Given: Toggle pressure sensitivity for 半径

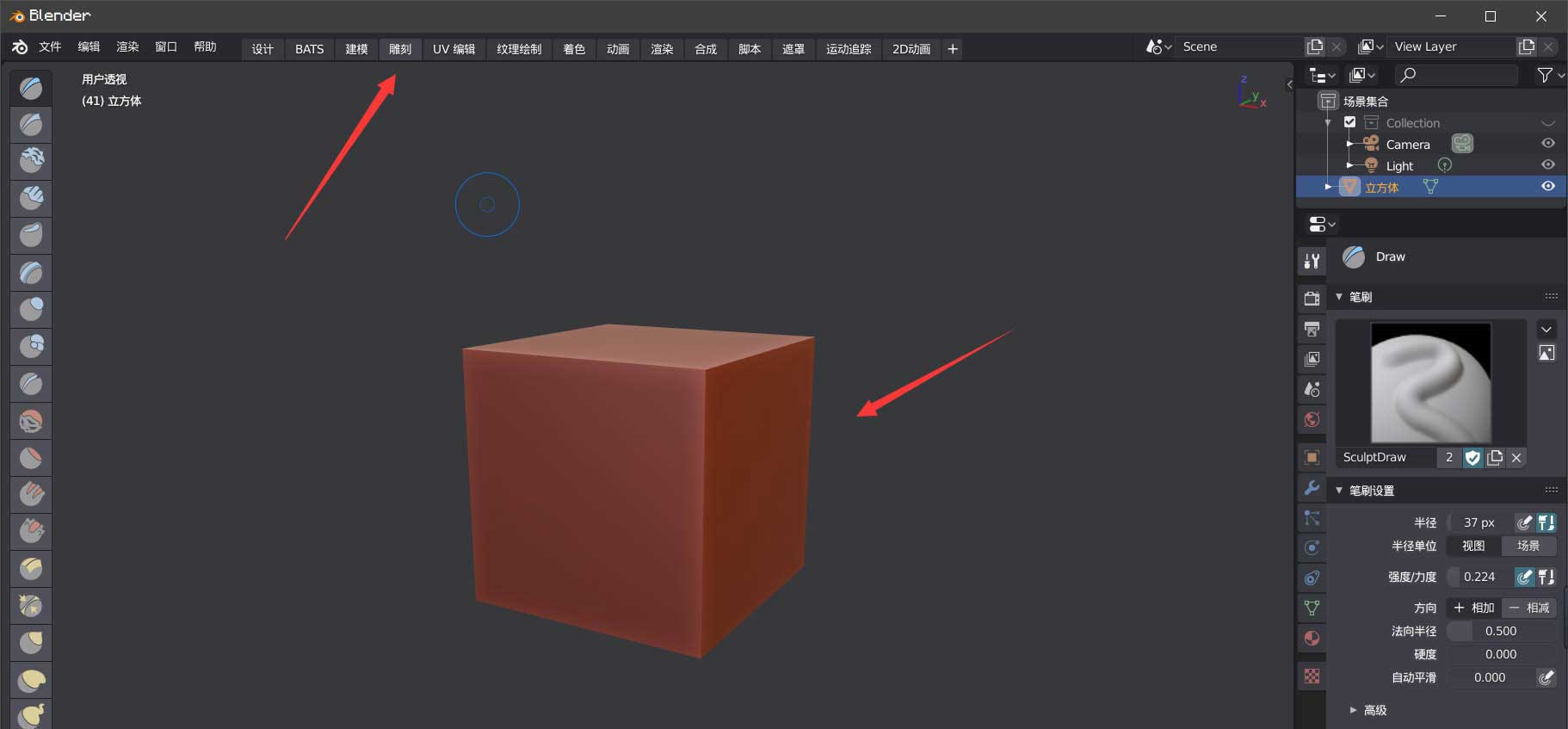Looking at the screenshot, I should click(1524, 522).
